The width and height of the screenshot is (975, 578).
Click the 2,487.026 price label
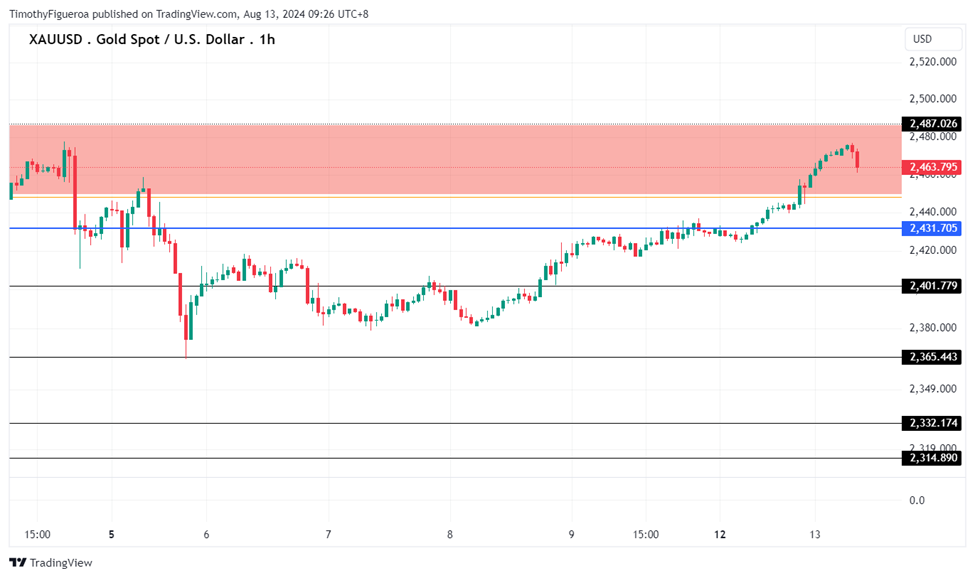click(x=933, y=124)
